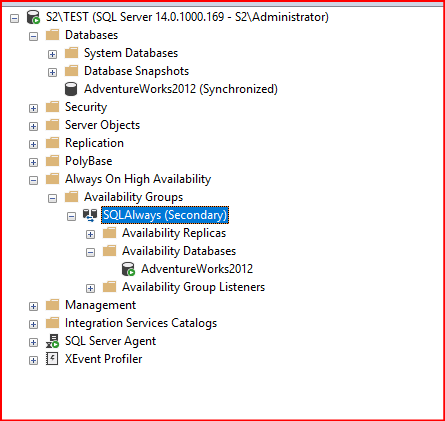Image resolution: width=445 pixels, height=421 pixels.
Task: Click the SQL Server Agent icon
Action: coord(52,341)
